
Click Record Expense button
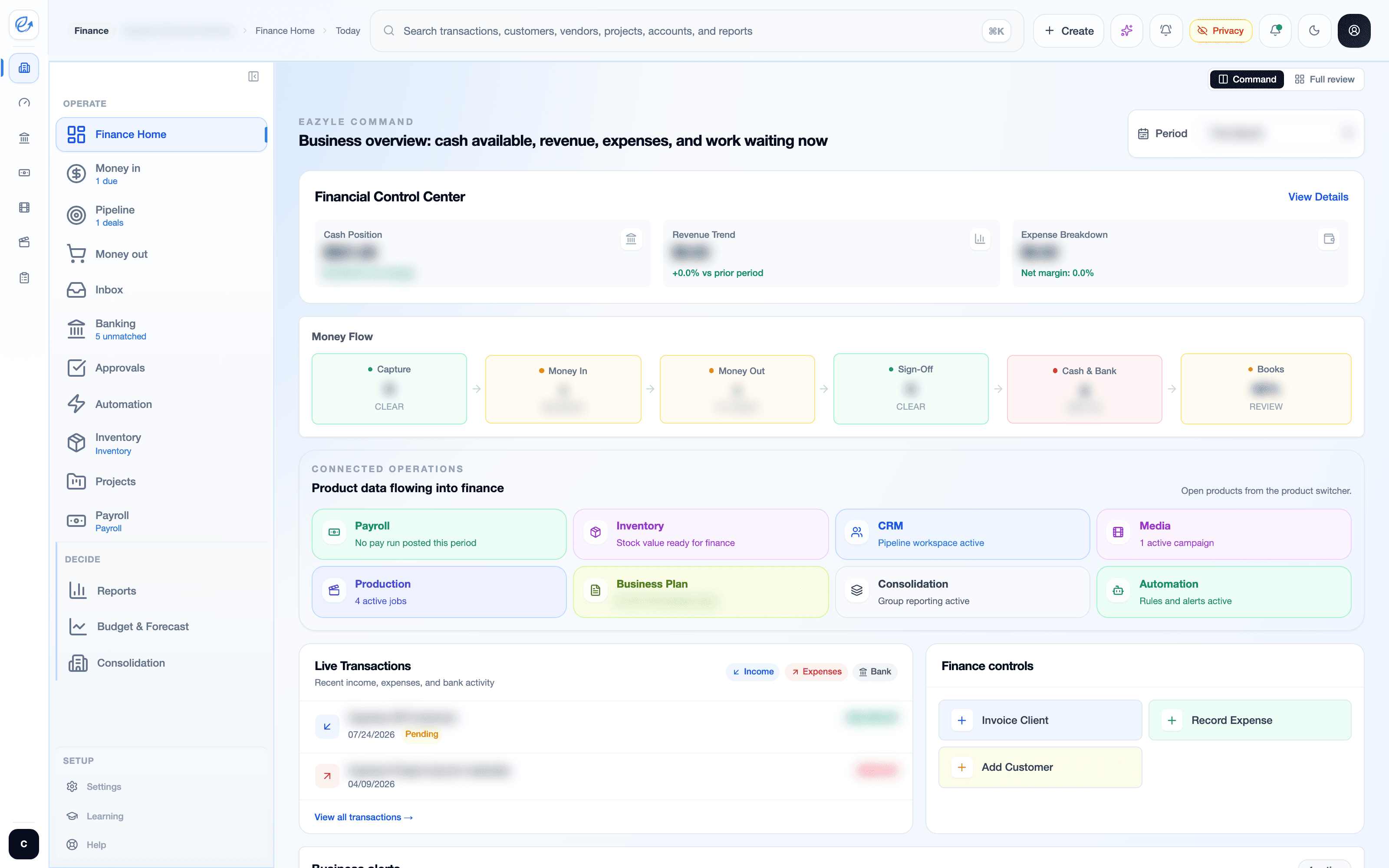coord(1250,720)
